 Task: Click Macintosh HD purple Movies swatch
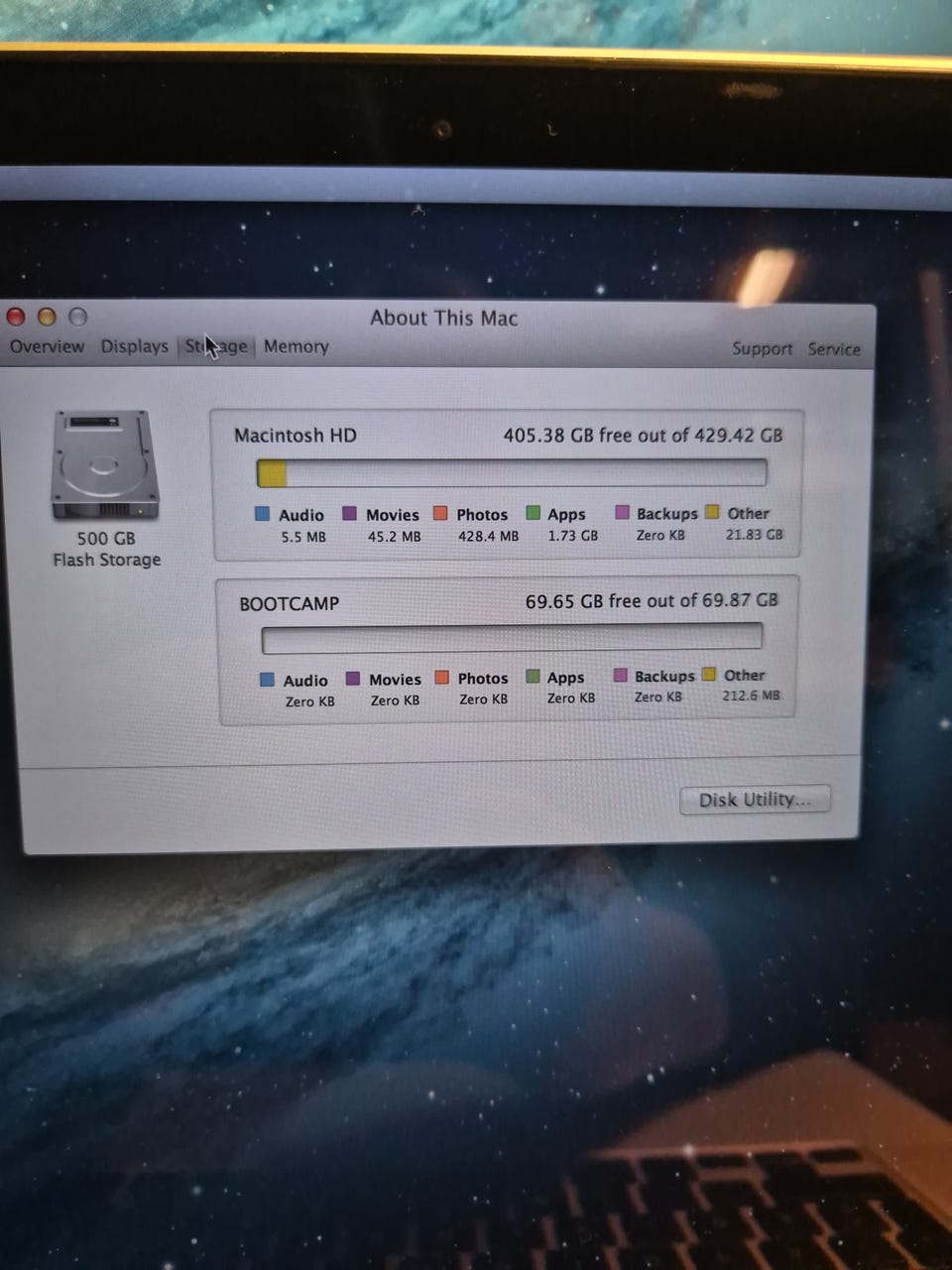349,513
